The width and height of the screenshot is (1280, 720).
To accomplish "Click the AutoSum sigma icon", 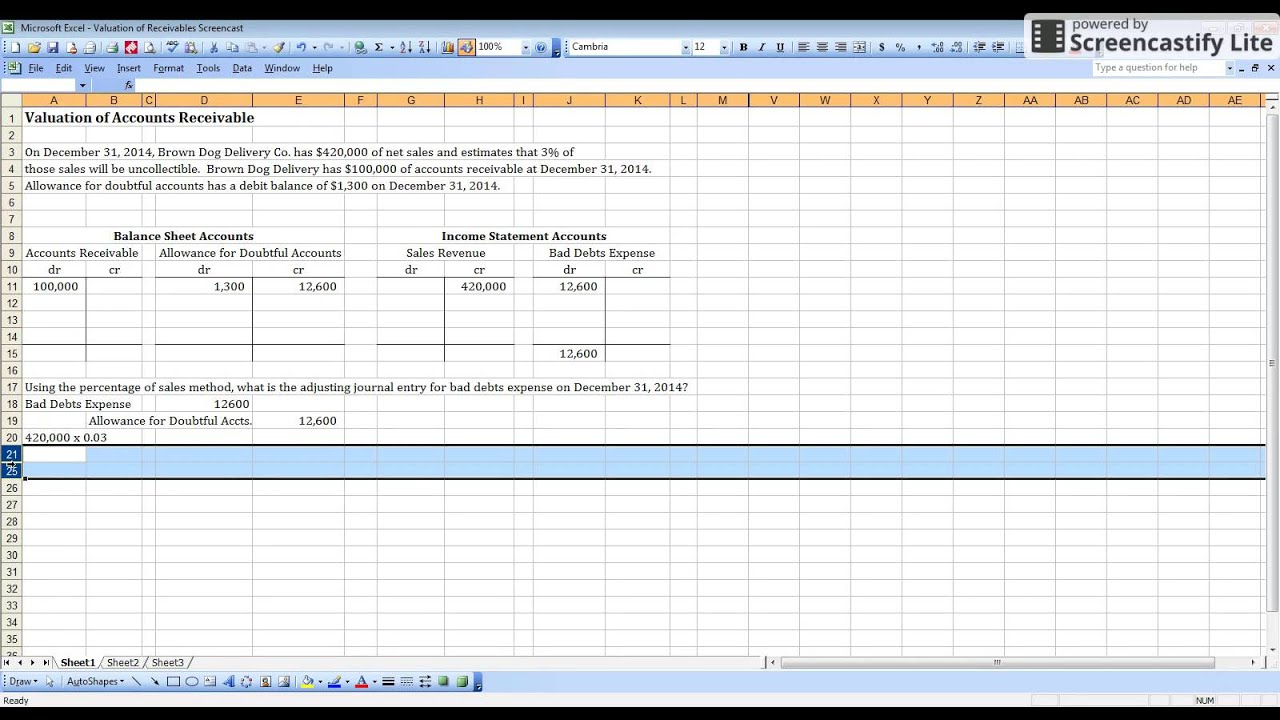I will pos(379,47).
